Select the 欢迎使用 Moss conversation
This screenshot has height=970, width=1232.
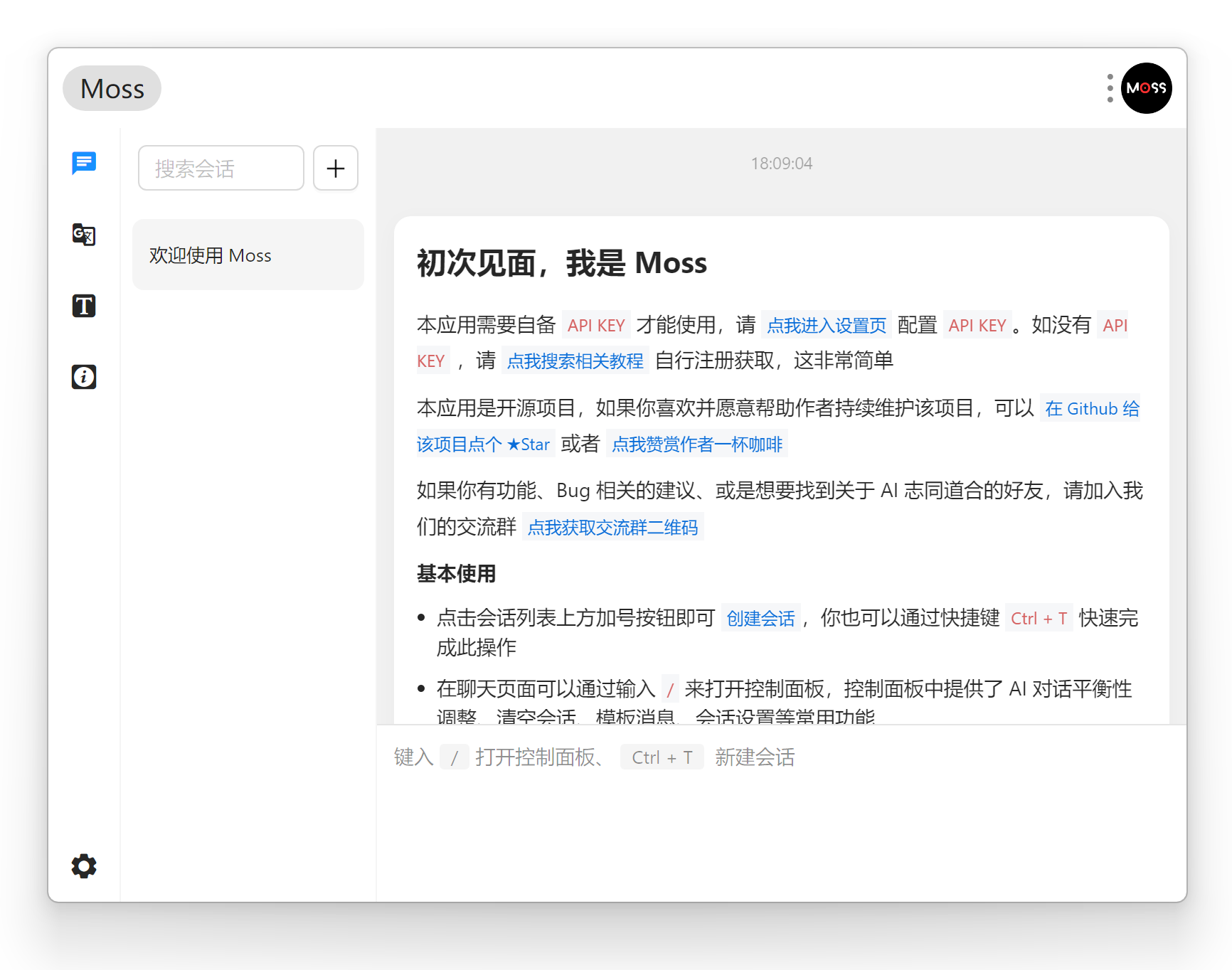coord(247,255)
